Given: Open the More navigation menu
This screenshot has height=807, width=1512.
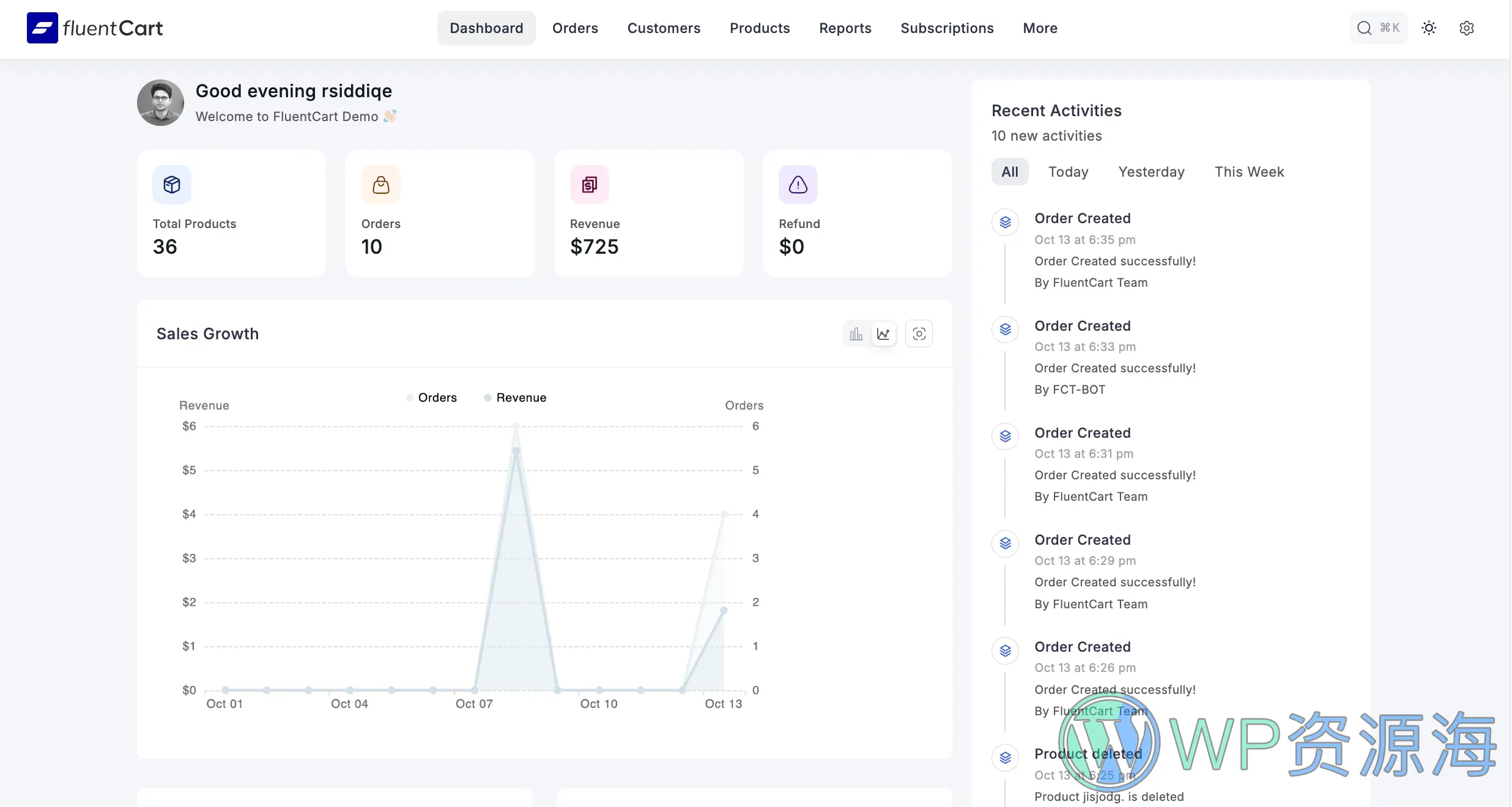Looking at the screenshot, I should [x=1040, y=28].
